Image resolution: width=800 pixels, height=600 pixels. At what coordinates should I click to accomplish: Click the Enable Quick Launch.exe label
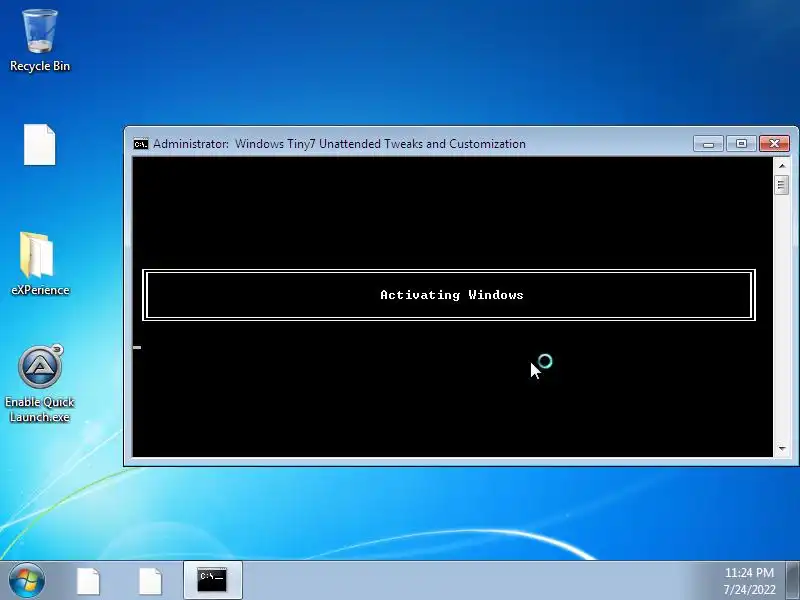pyautogui.click(x=40, y=409)
